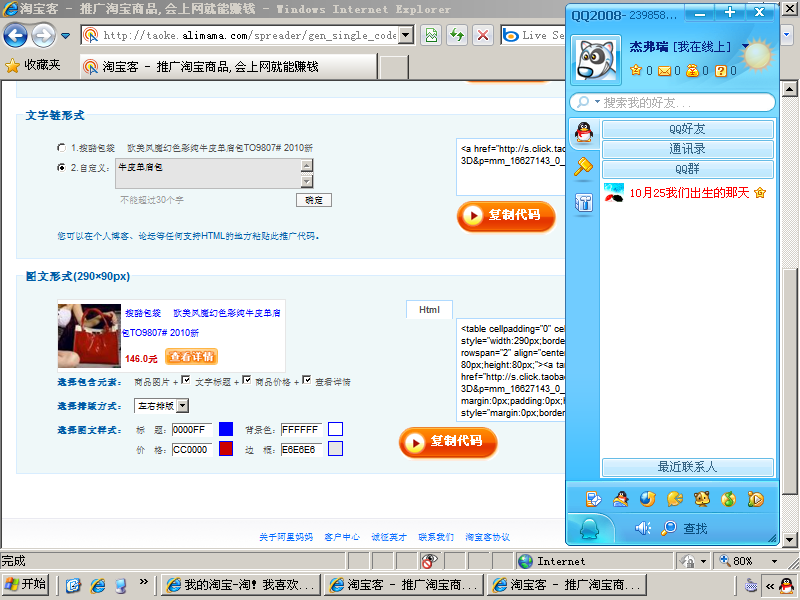Open the 诚征英才 footer link
The image size is (800, 600).
(389, 537)
